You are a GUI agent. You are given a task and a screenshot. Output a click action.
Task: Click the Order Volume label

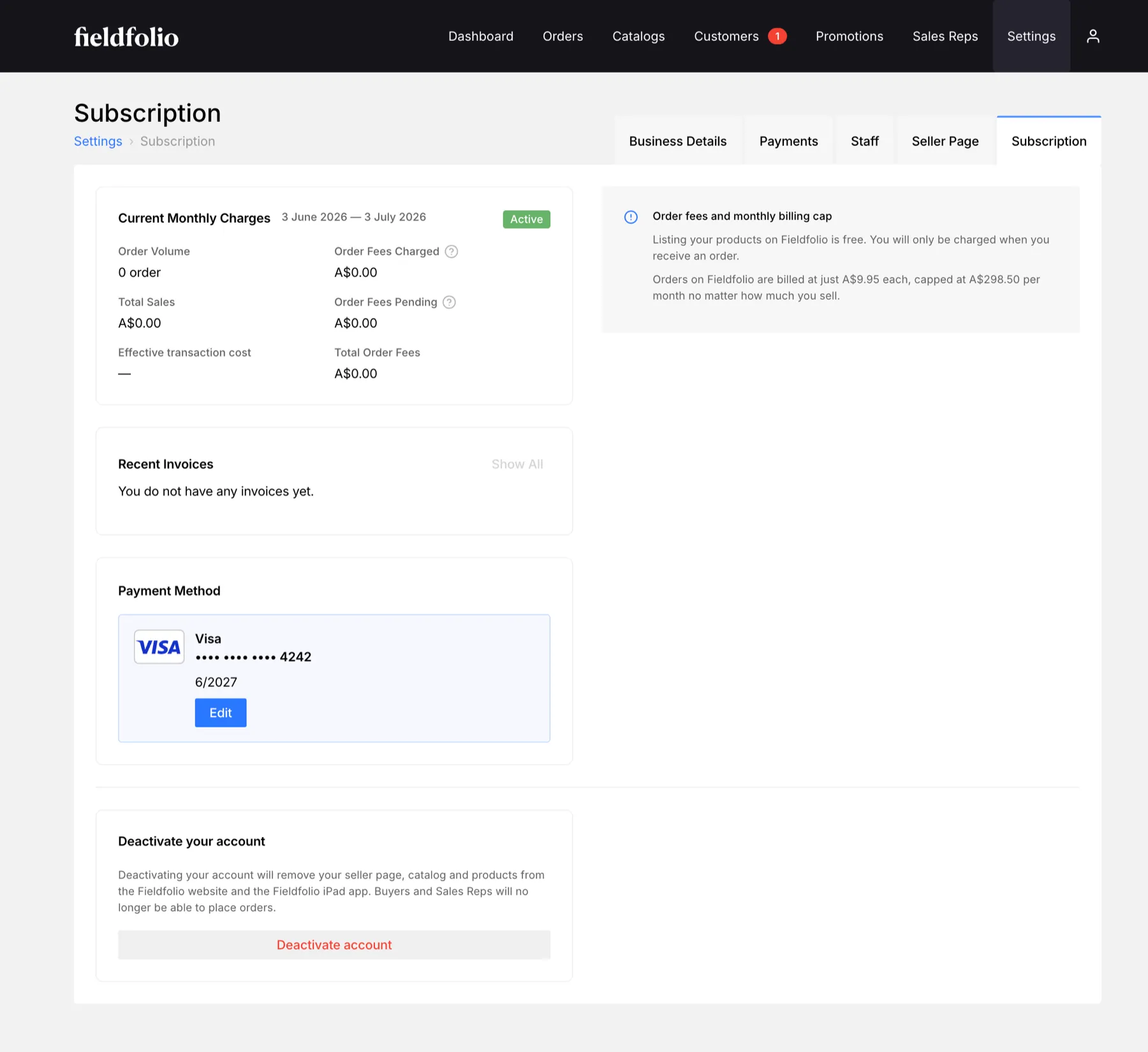[154, 251]
